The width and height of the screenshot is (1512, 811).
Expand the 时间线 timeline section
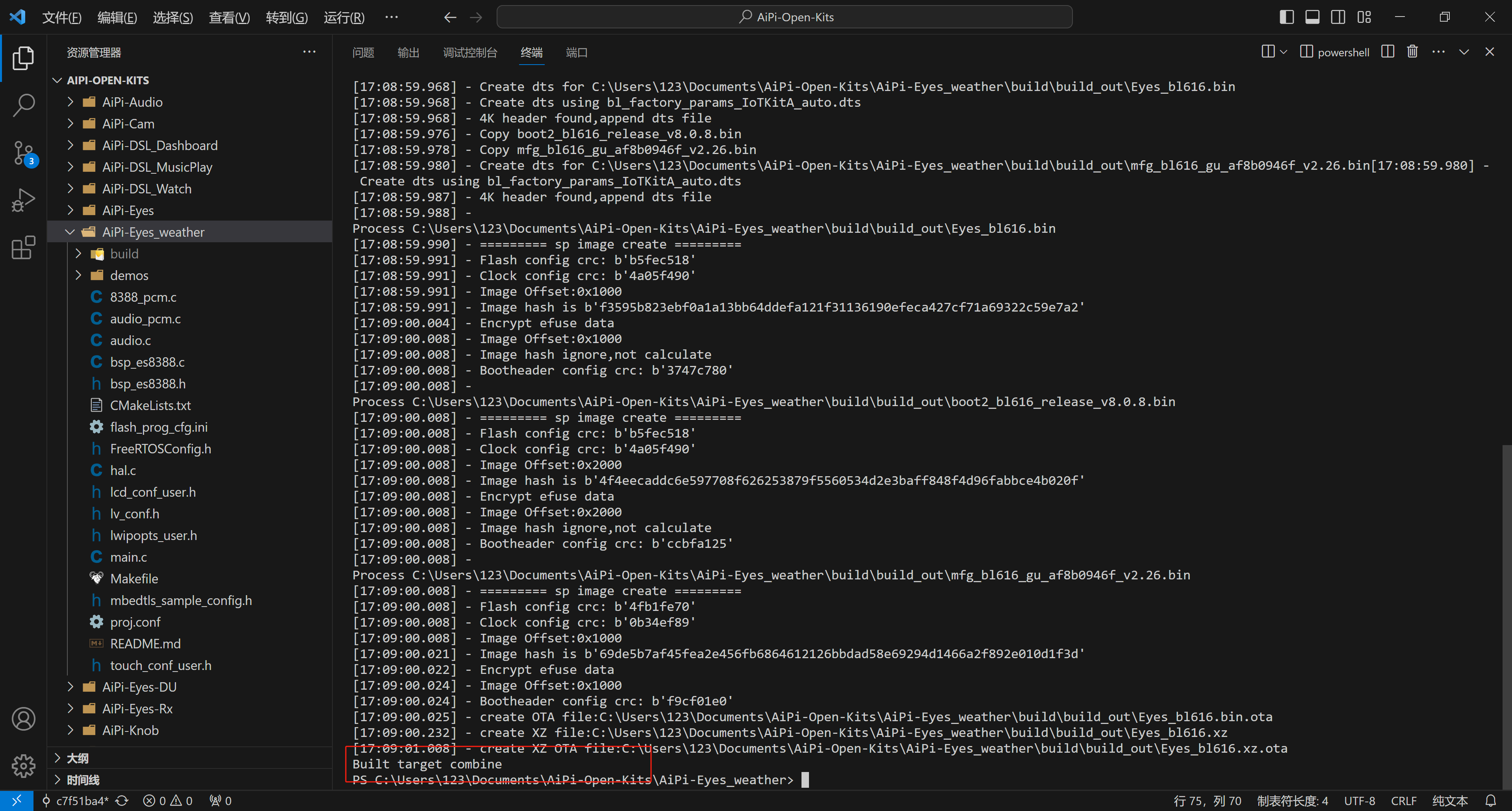(x=83, y=780)
